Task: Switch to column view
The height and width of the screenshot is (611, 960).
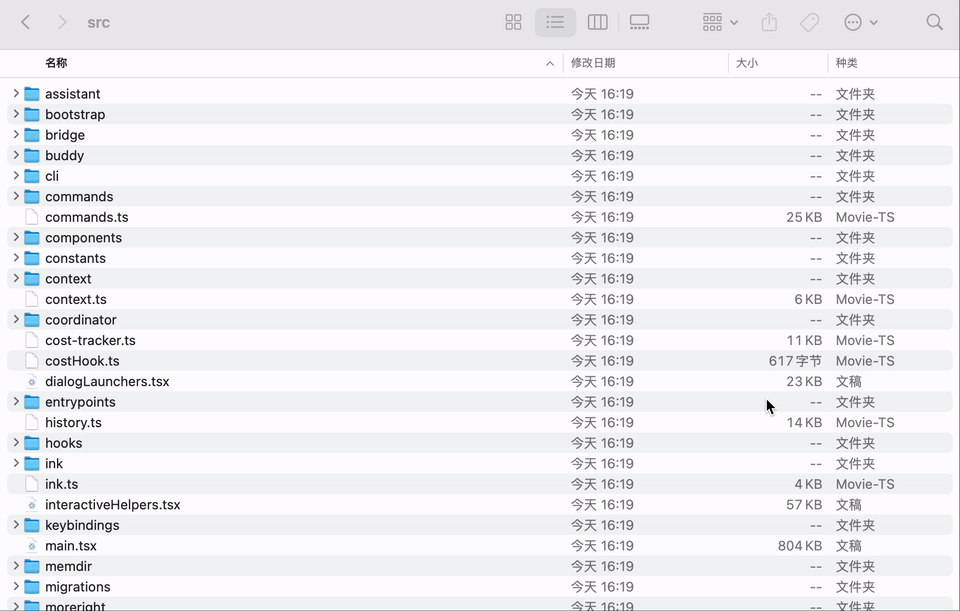Action: tap(597, 22)
